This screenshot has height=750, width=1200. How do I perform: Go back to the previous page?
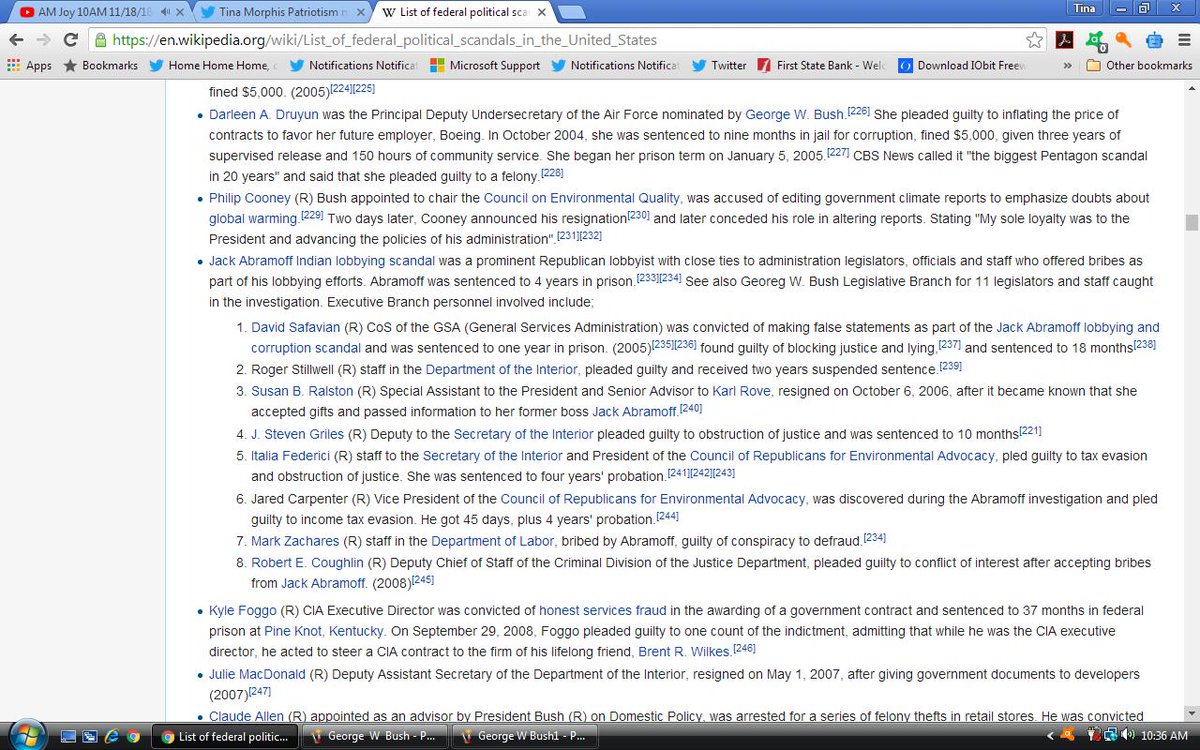(x=15, y=40)
